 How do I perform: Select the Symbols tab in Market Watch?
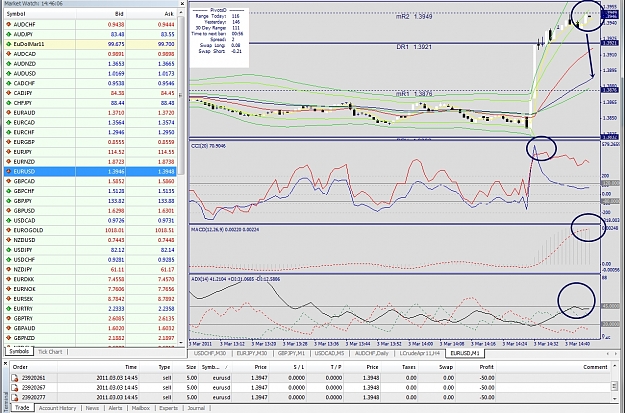19,352
